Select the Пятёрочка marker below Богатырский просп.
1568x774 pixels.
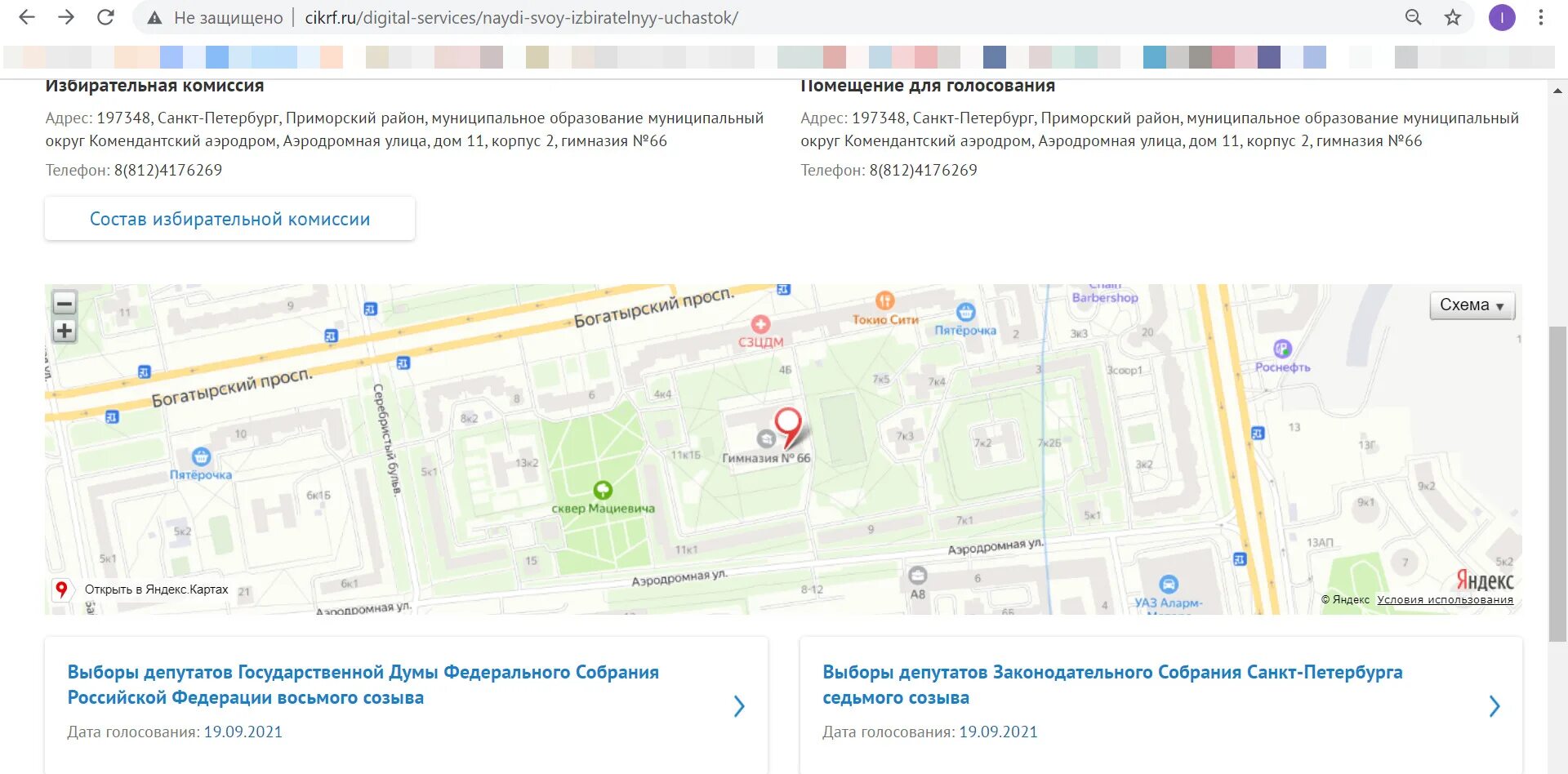[201, 456]
